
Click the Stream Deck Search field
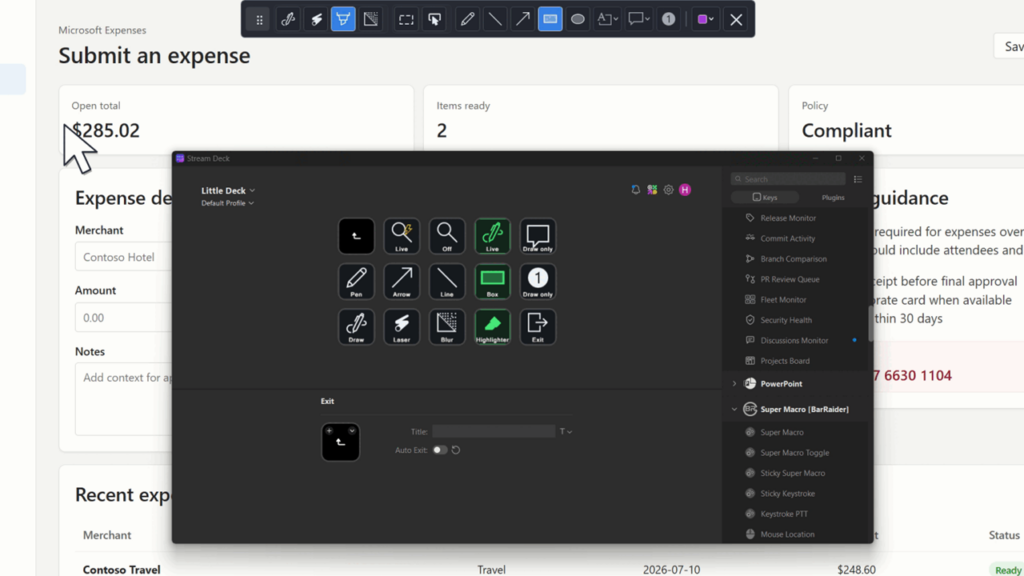point(788,179)
